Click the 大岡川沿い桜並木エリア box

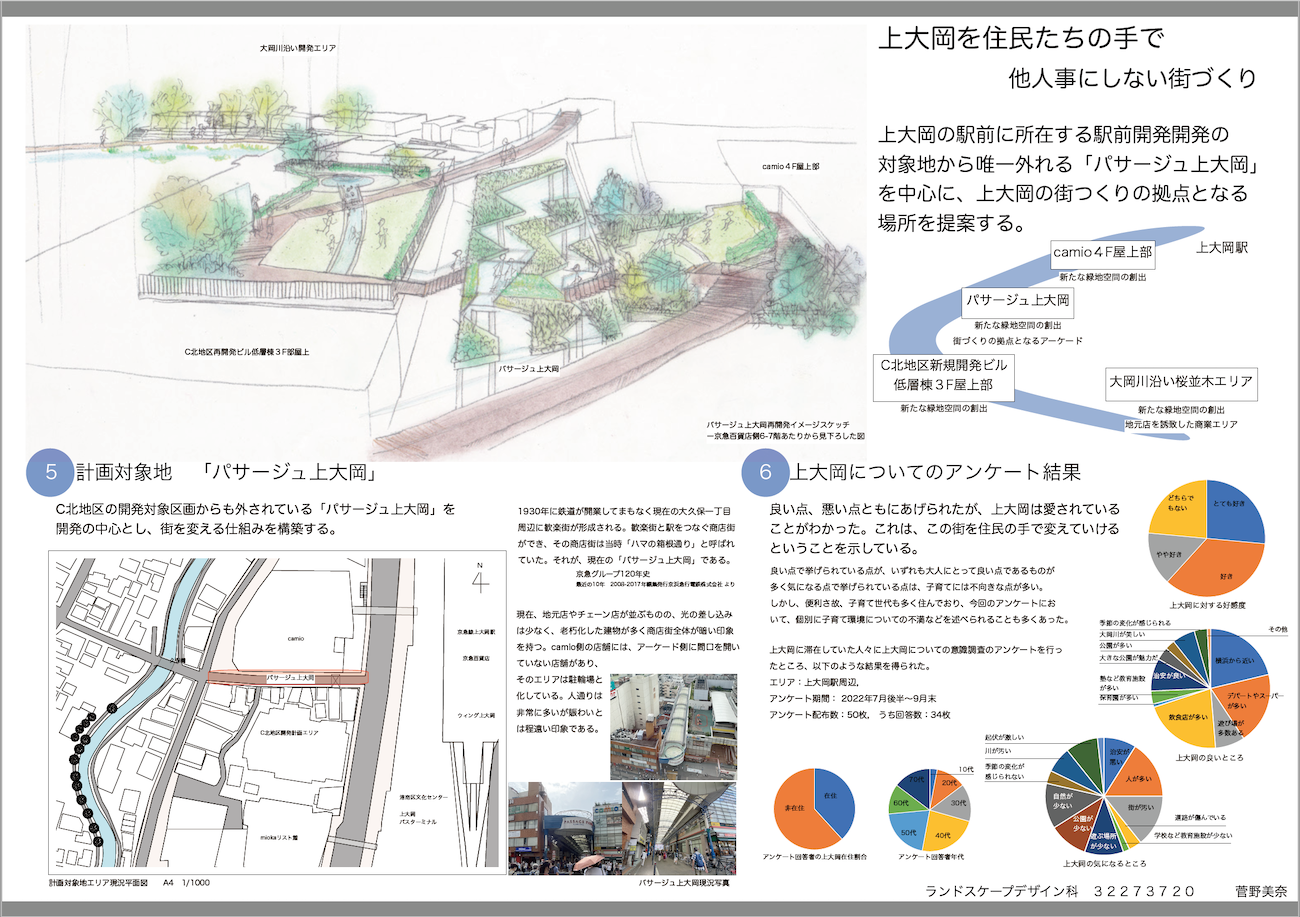pos(1181,382)
